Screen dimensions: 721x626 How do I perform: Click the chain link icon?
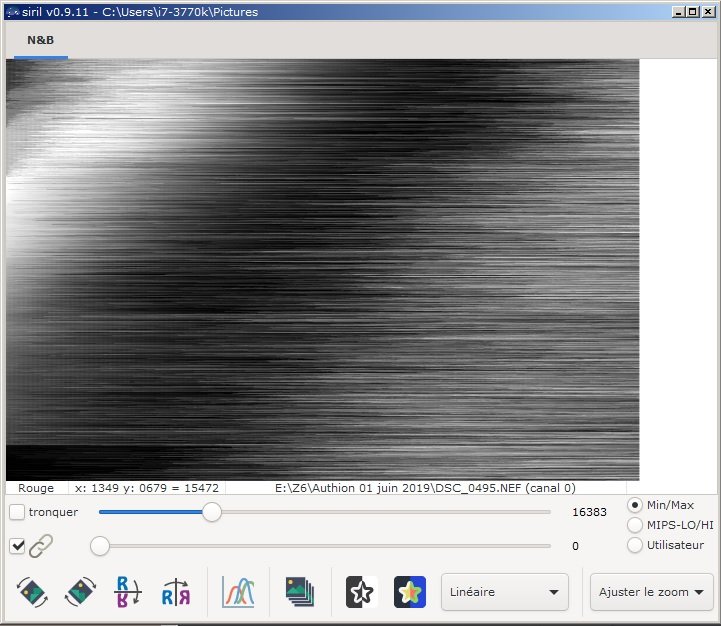[41, 546]
